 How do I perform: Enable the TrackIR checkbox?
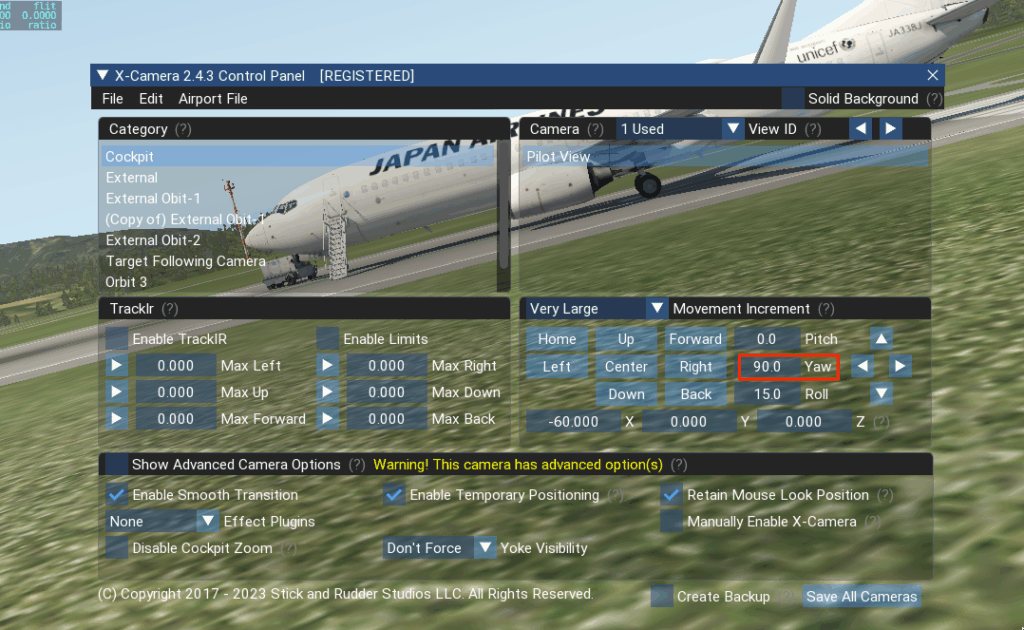[118, 339]
